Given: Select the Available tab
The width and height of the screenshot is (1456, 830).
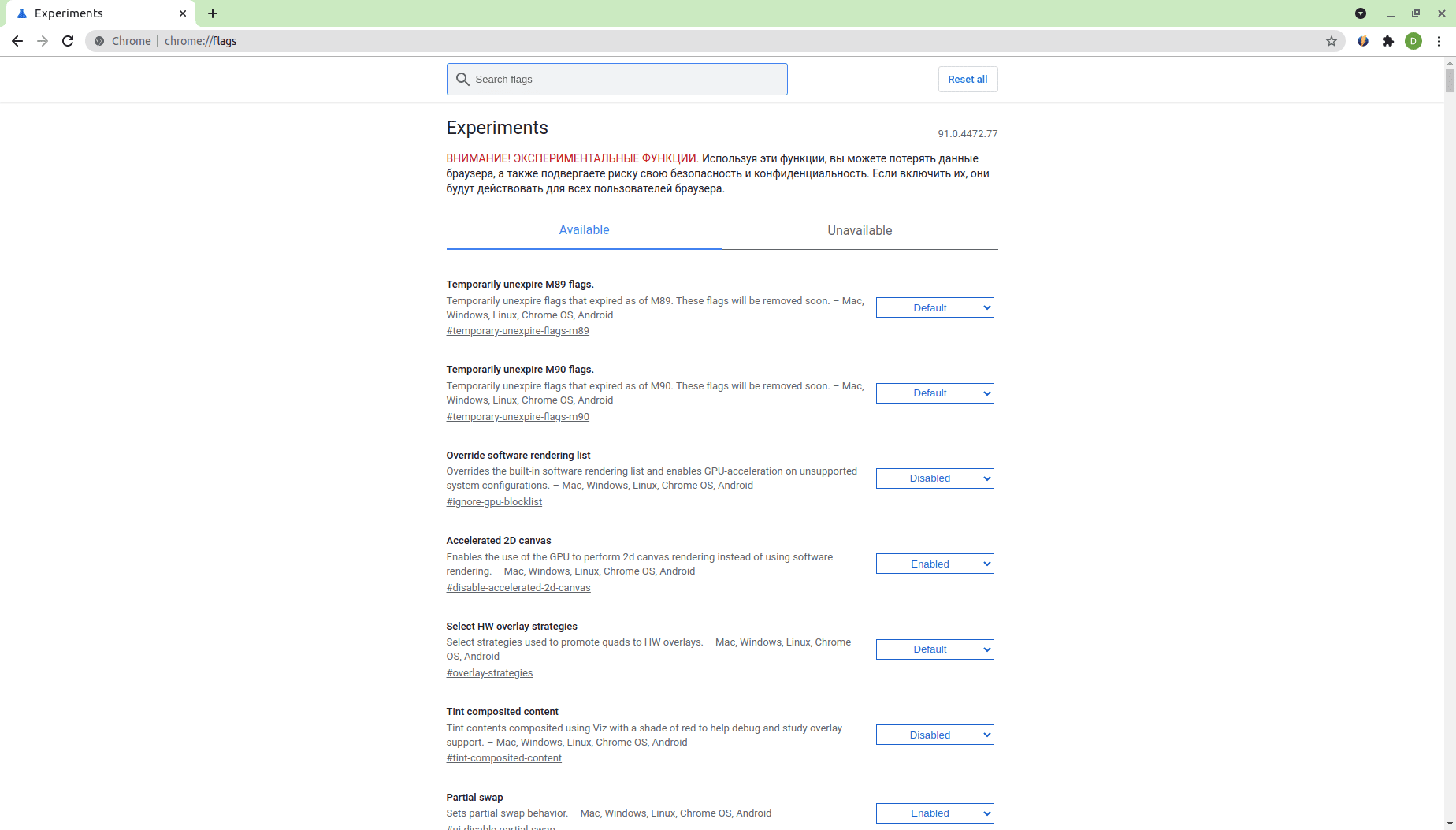Looking at the screenshot, I should (x=584, y=230).
